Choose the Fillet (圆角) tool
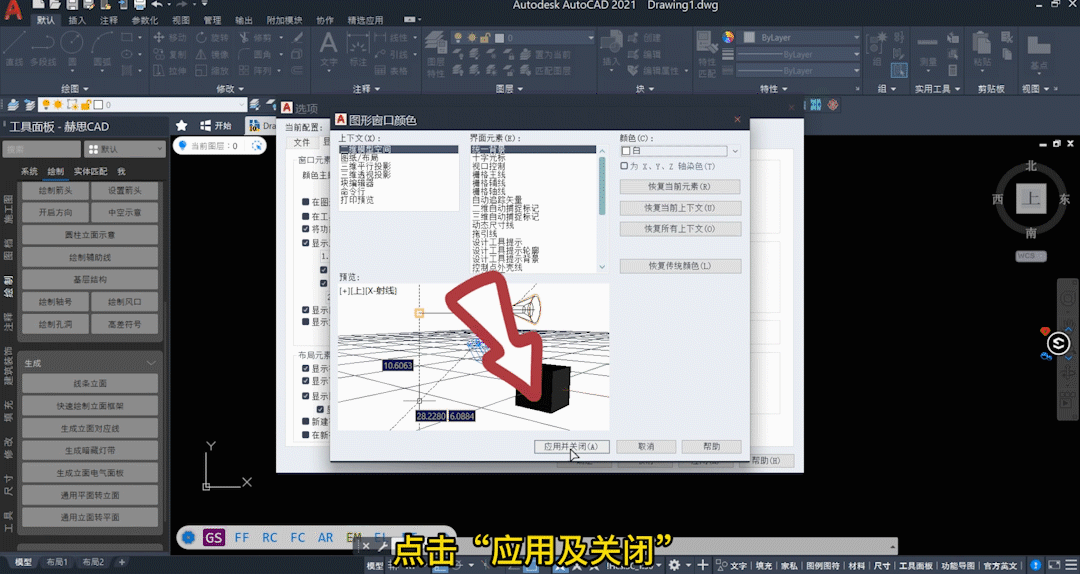 (256, 54)
